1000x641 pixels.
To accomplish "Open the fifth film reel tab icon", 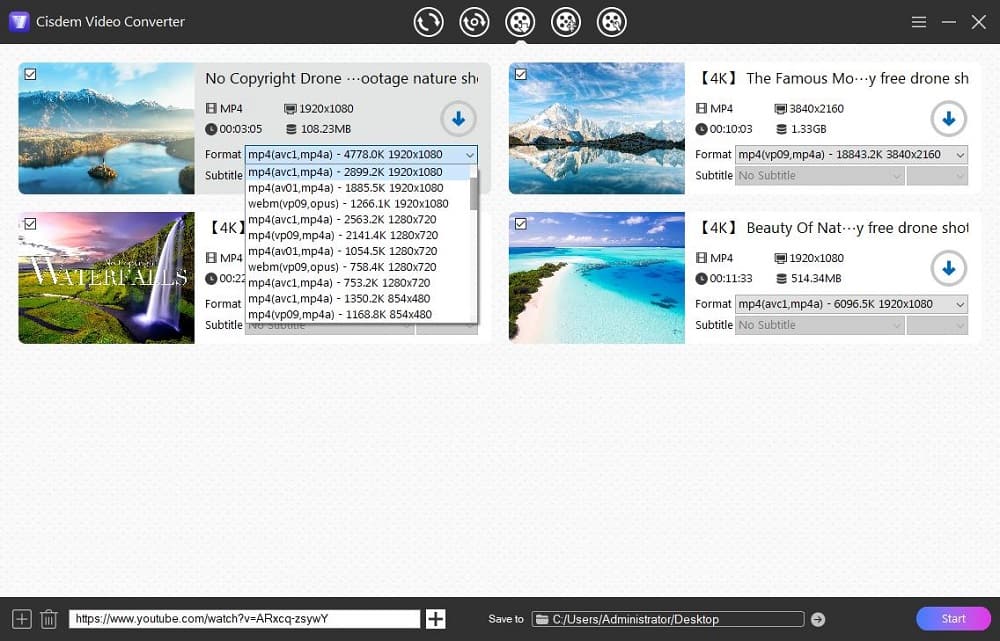I will coord(612,22).
